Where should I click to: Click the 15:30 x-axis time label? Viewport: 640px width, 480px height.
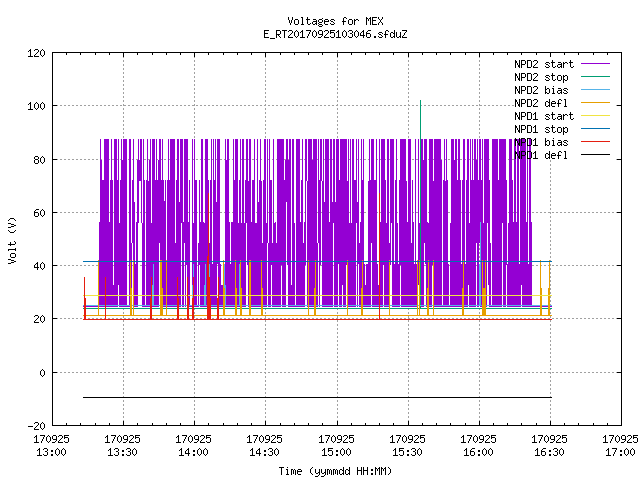tap(407, 453)
